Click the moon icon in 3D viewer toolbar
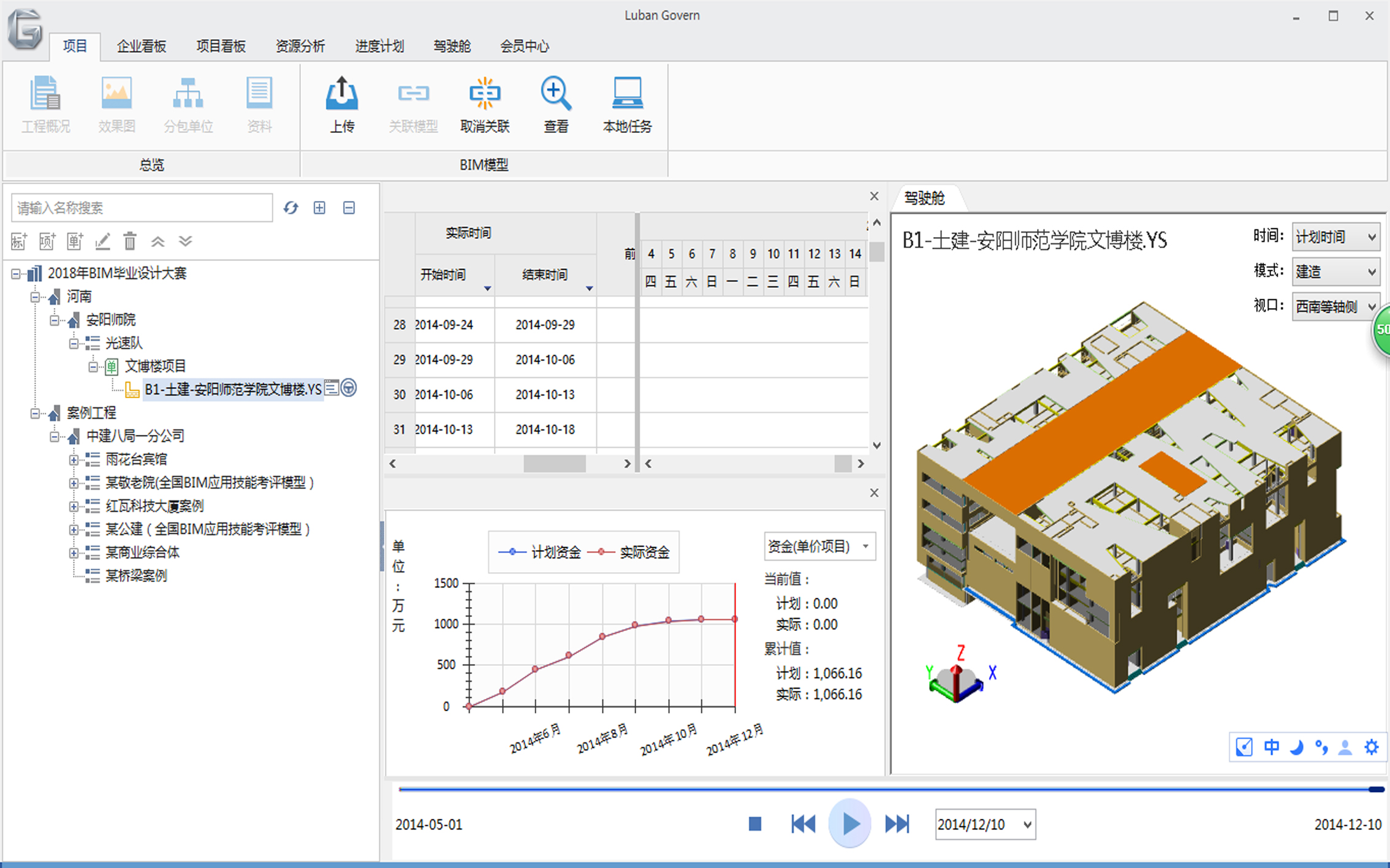This screenshot has height=868, width=1390. point(1296,747)
